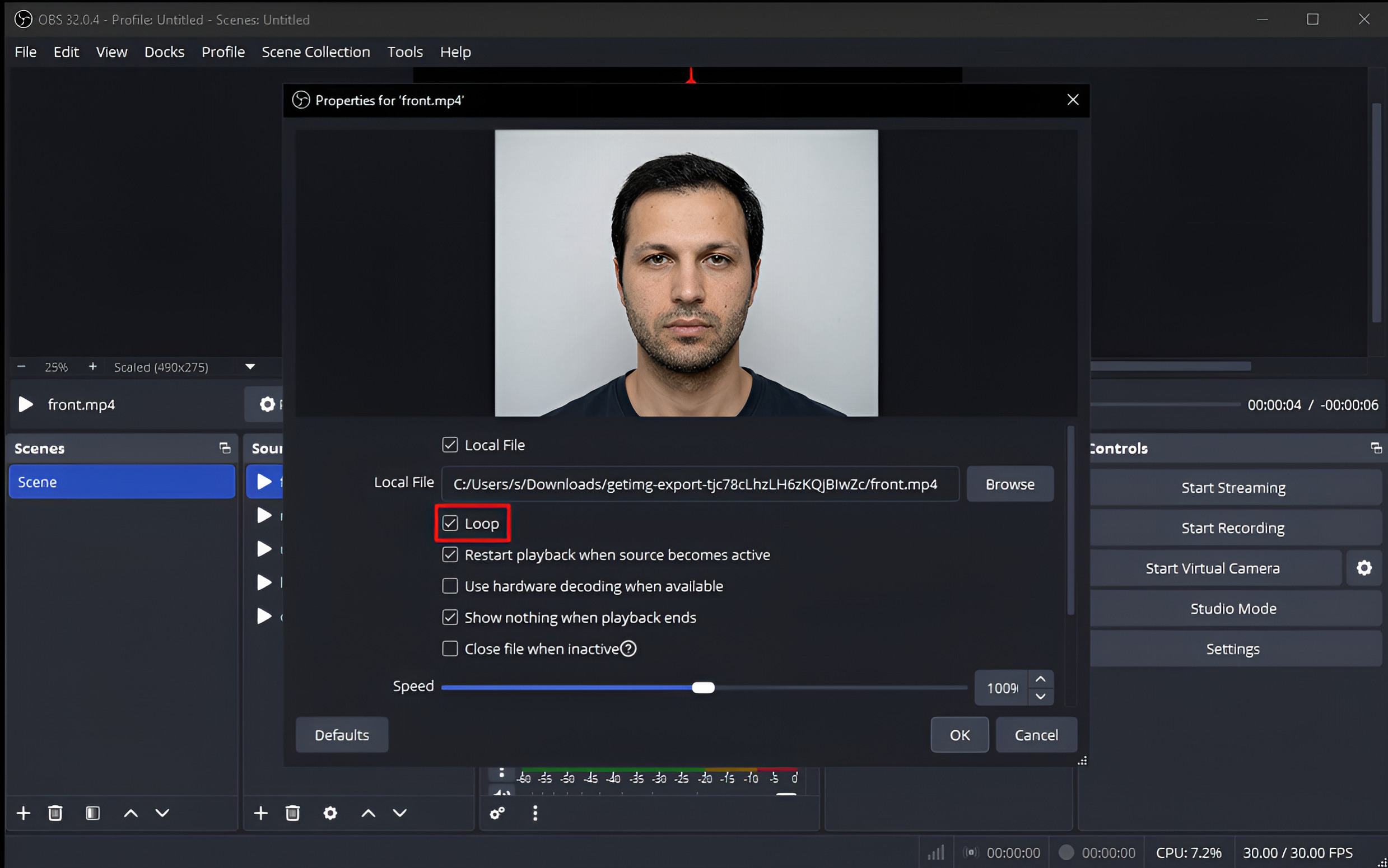Select the Scene item in Scenes list
The image size is (1388, 868).
coord(122,482)
